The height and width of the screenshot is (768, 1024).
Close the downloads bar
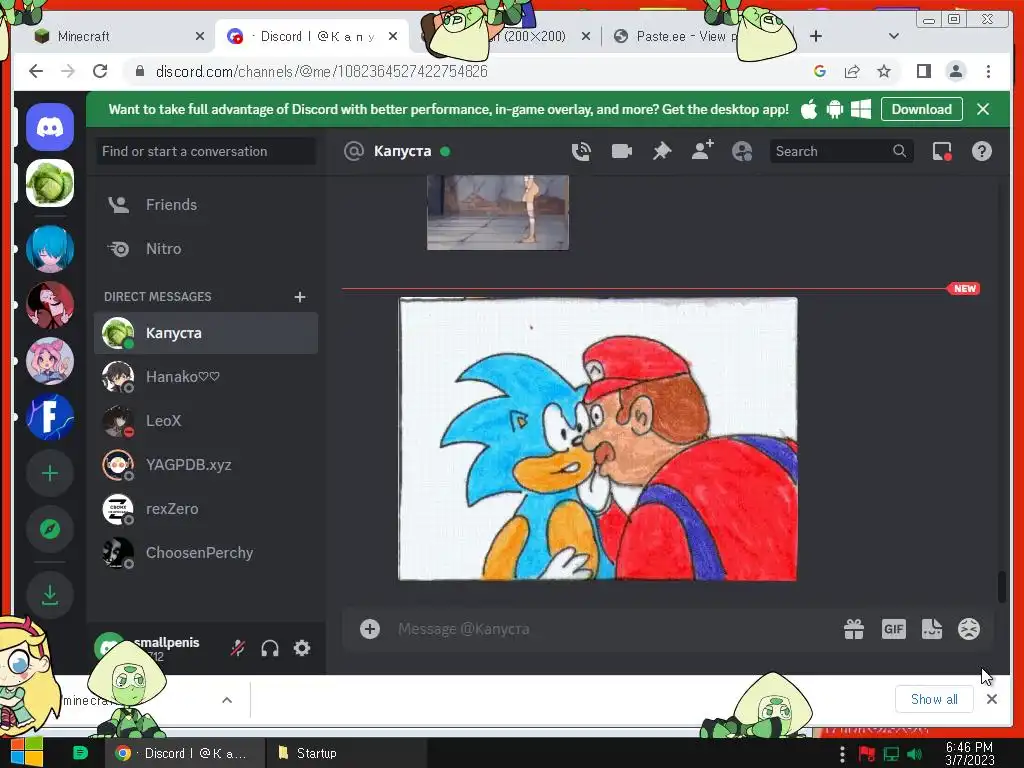991,699
